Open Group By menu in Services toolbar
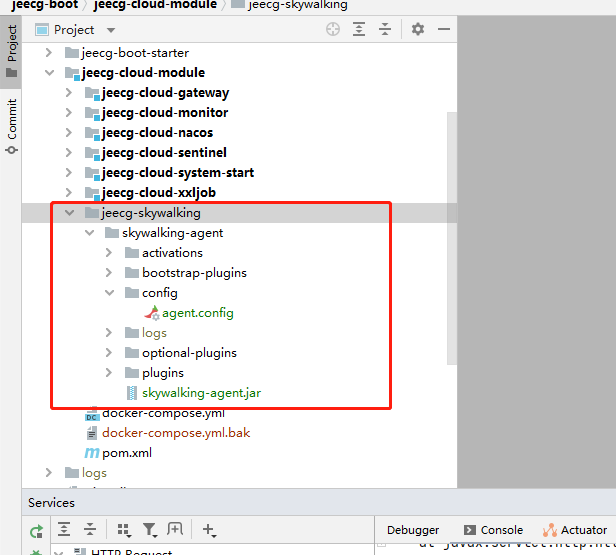The height and width of the screenshot is (555, 616). tap(124, 530)
